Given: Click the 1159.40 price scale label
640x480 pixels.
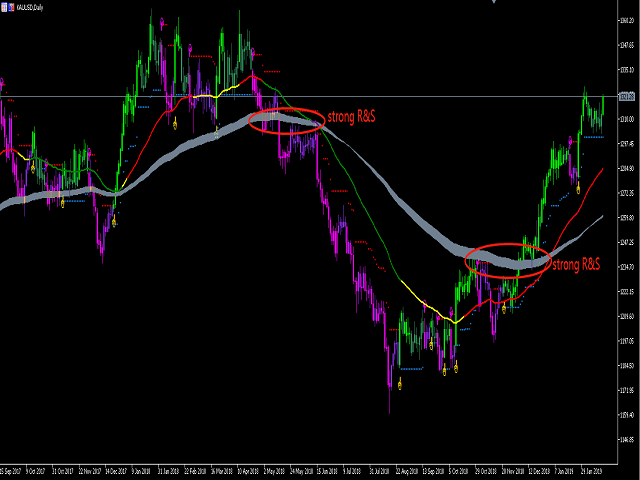Looking at the screenshot, I should pyautogui.click(x=627, y=415).
